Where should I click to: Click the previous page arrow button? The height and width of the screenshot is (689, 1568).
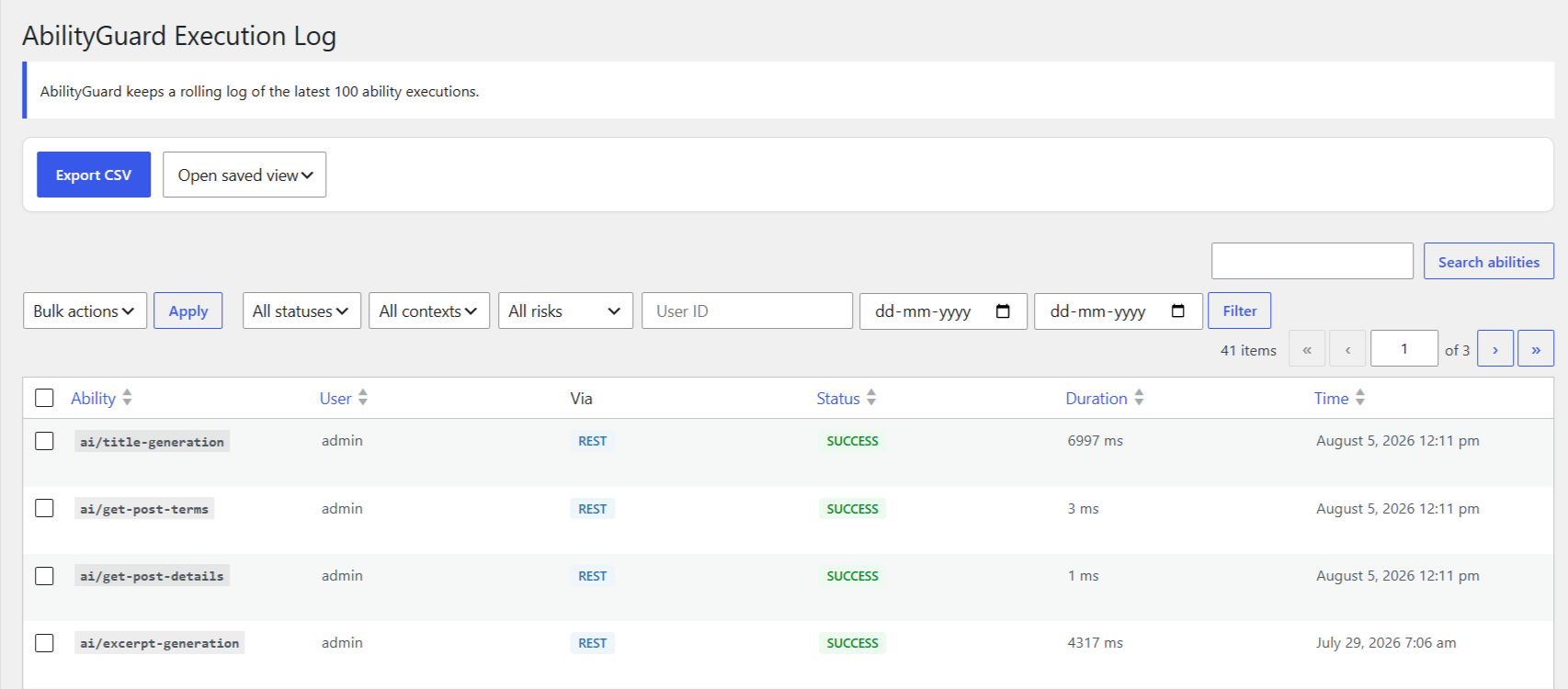[1347, 348]
